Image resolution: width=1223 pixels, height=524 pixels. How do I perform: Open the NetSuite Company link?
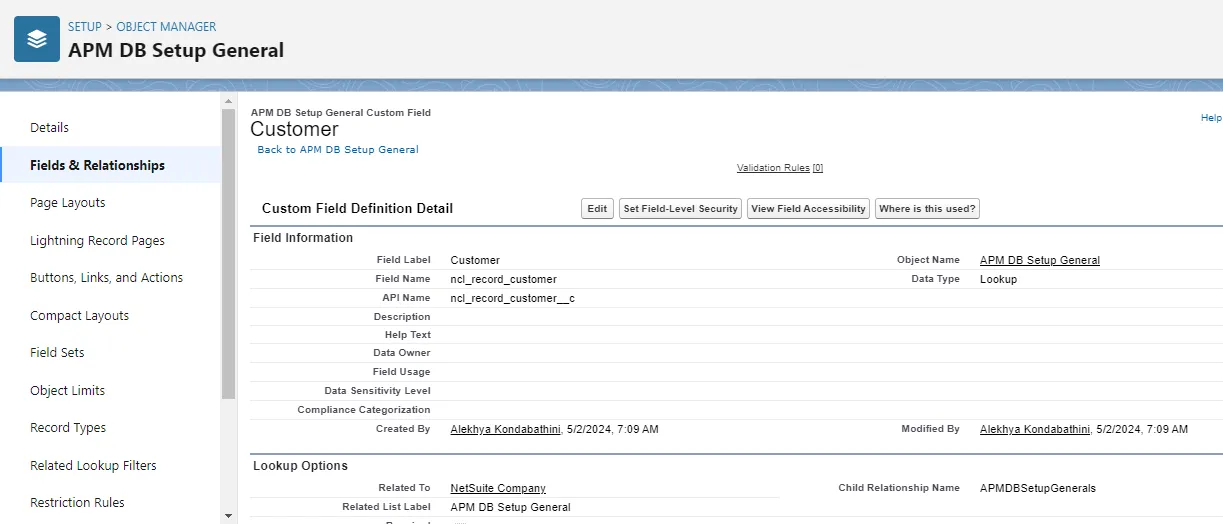click(498, 488)
